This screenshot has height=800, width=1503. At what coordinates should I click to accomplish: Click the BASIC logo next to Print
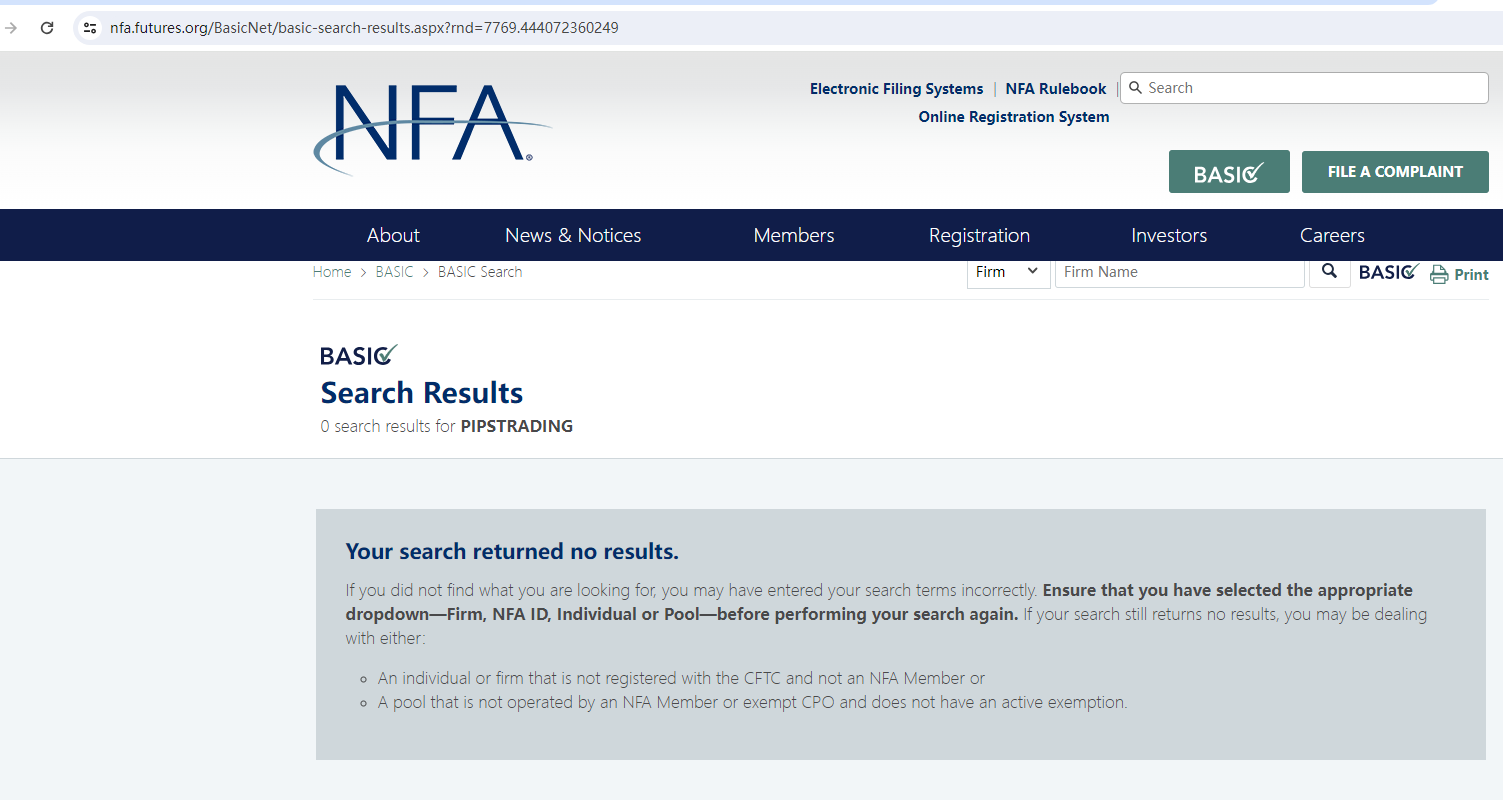pyautogui.click(x=1389, y=272)
